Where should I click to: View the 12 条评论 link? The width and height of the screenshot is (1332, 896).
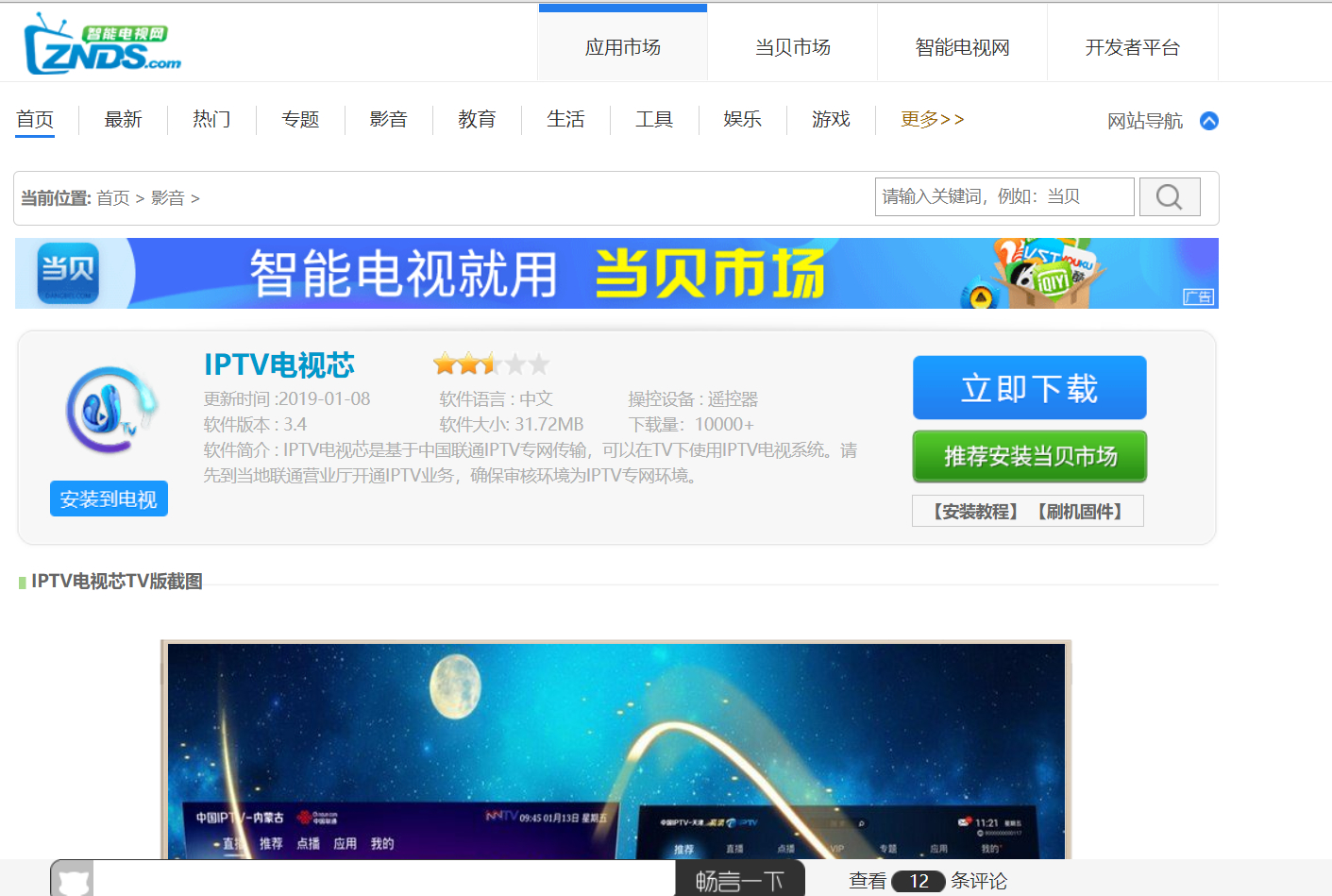928,881
